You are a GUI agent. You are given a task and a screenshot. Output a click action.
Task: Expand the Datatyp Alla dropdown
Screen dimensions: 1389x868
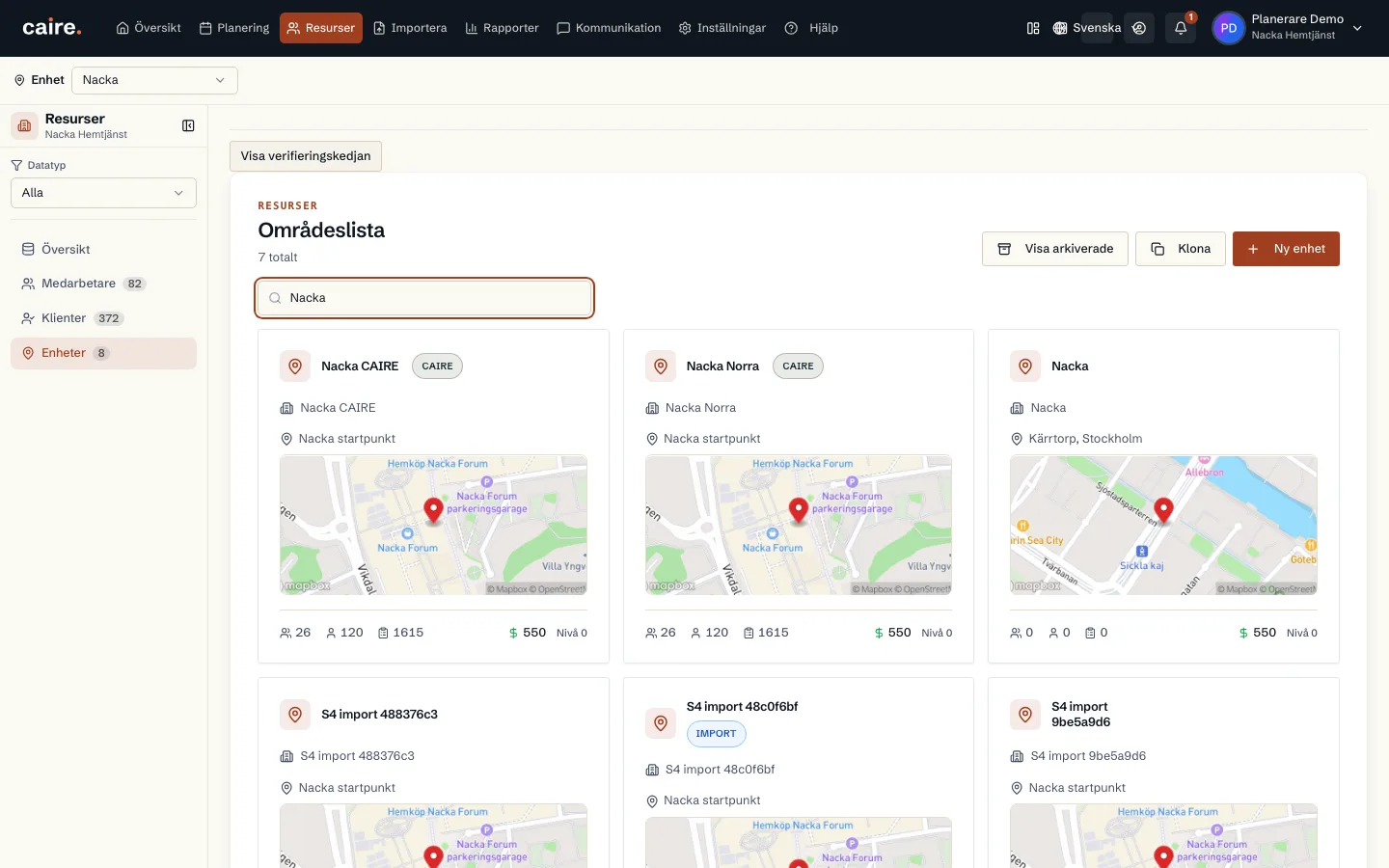[x=103, y=193]
